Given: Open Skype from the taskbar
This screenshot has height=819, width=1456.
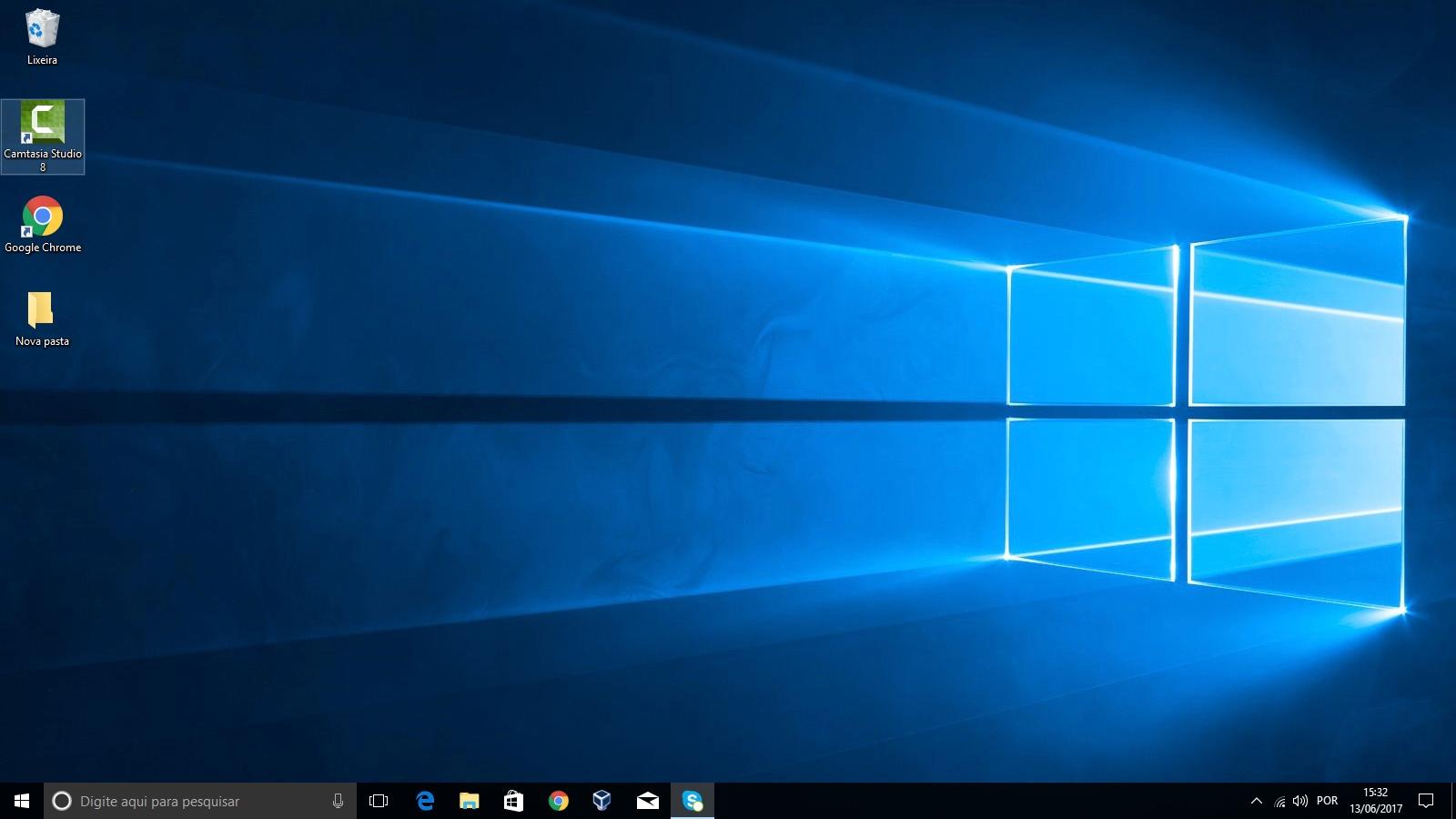Looking at the screenshot, I should (x=693, y=801).
